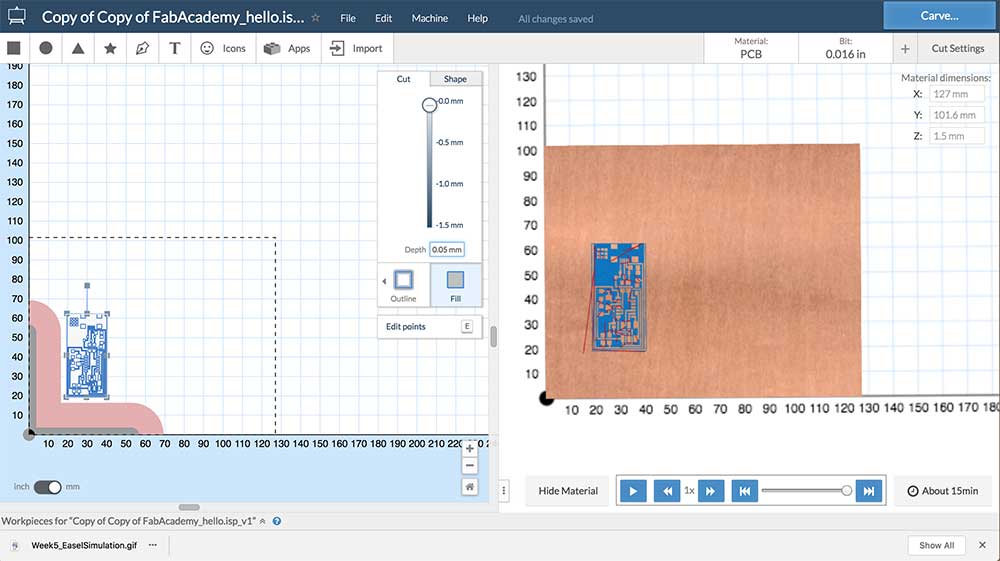Screen dimensions: 1000x561
Task: Collapse the Workpieces panel chevron
Action: (x=262, y=521)
